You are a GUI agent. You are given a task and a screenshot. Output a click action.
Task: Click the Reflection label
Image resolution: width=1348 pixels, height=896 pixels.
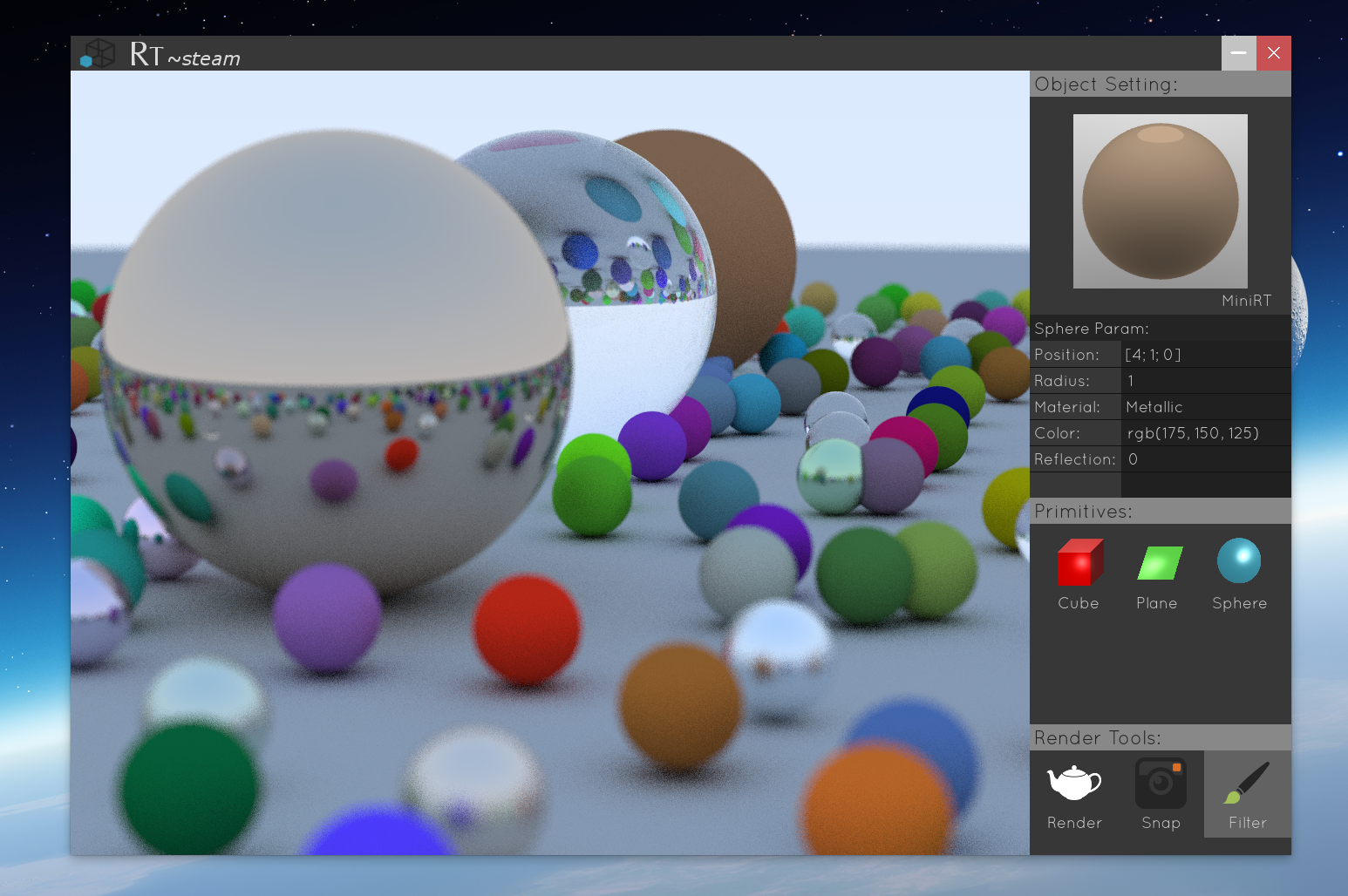pyautogui.click(x=1075, y=459)
